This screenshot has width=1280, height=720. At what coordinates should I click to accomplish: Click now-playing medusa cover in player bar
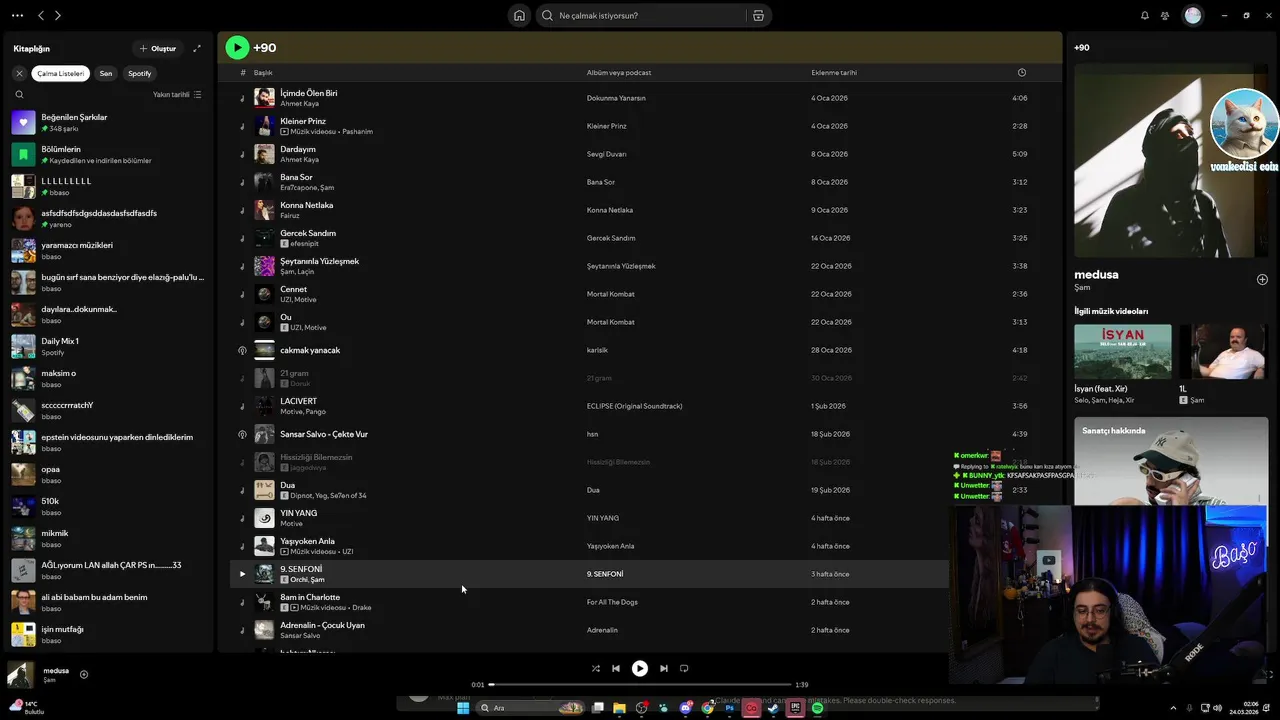[x=20, y=674]
